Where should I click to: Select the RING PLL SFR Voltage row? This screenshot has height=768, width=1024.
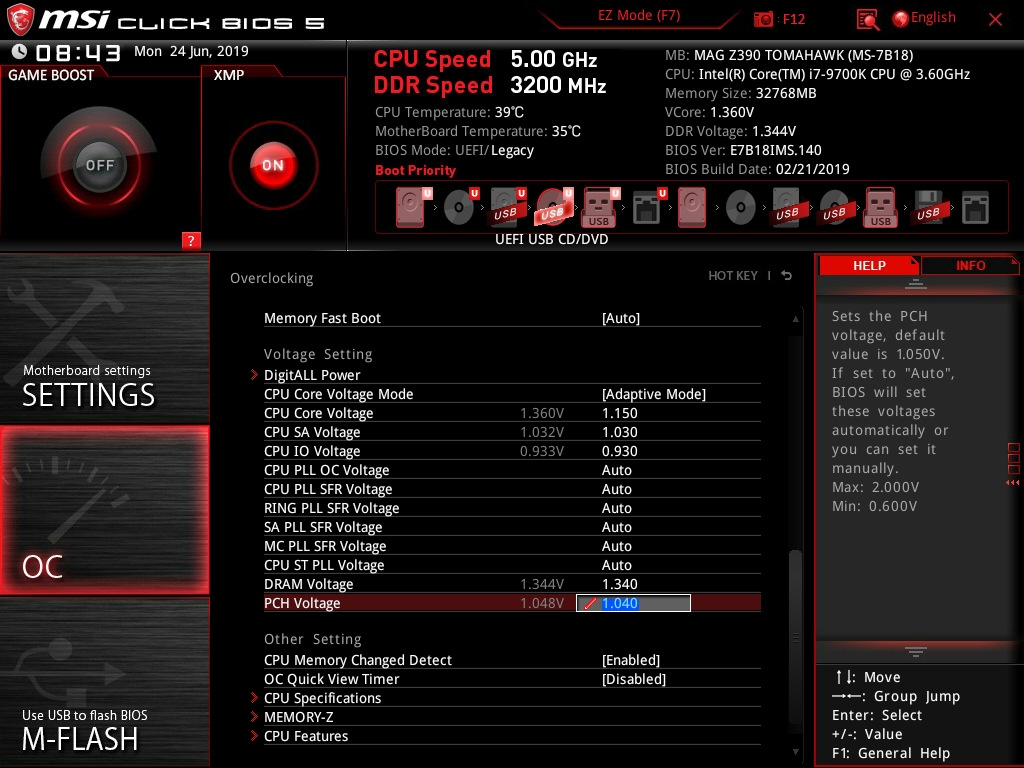point(512,508)
